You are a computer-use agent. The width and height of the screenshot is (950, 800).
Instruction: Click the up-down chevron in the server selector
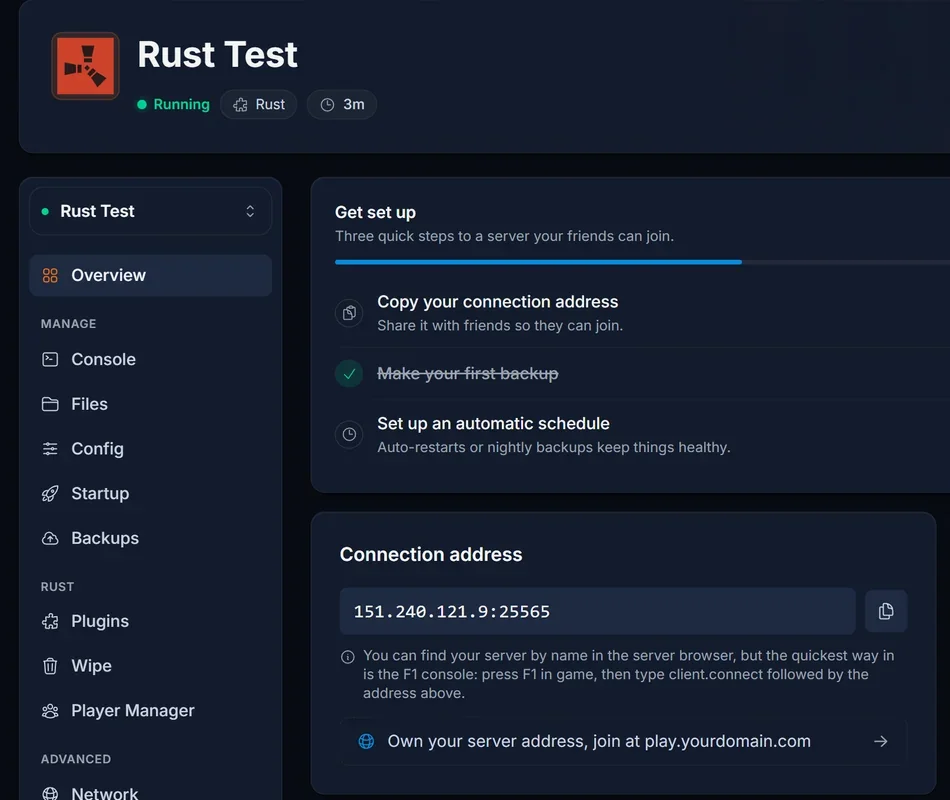(250, 211)
